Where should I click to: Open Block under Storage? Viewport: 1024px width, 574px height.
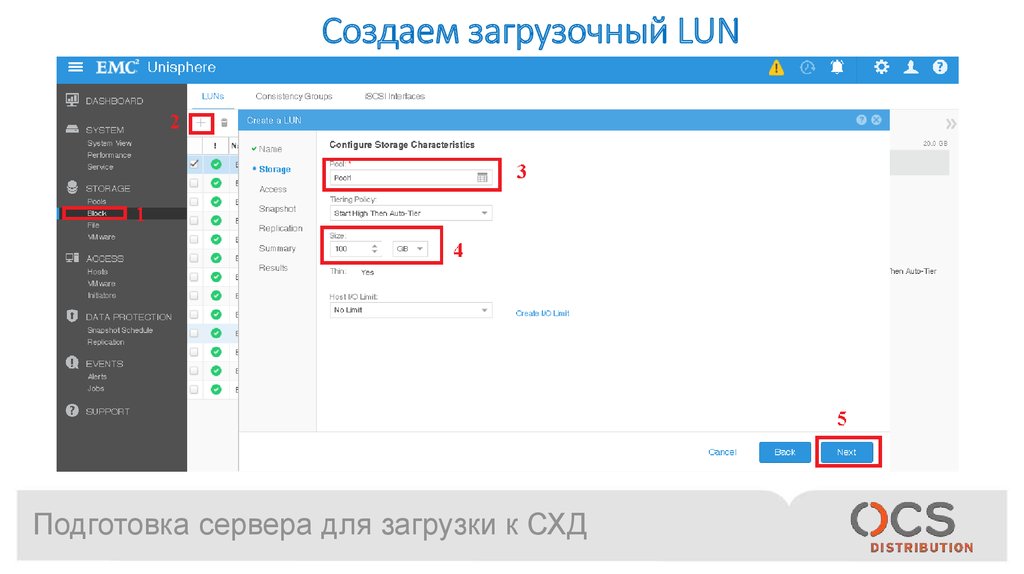pos(96,214)
